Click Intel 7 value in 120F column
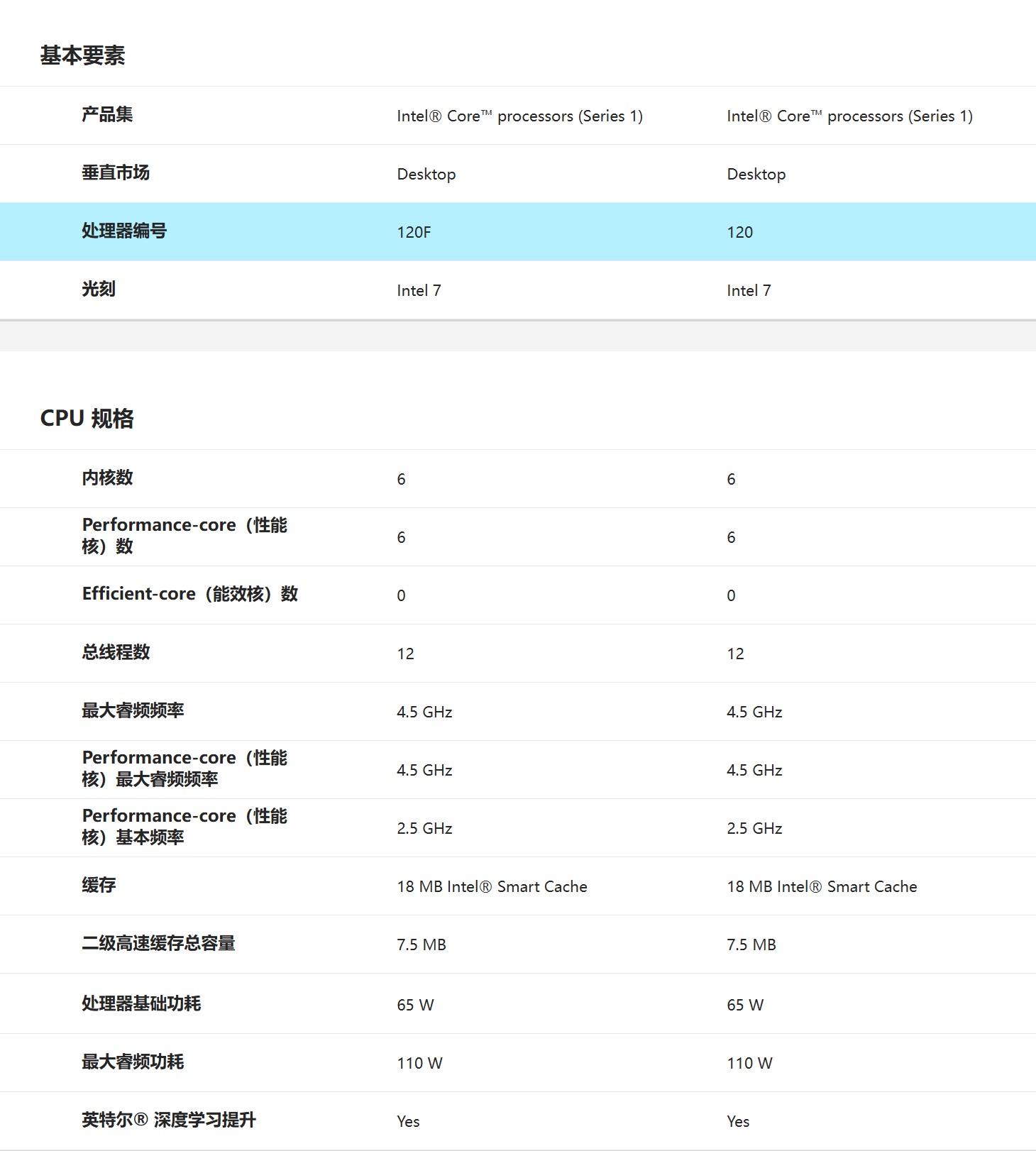The image size is (1036, 1151). click(x=419, y=290)
